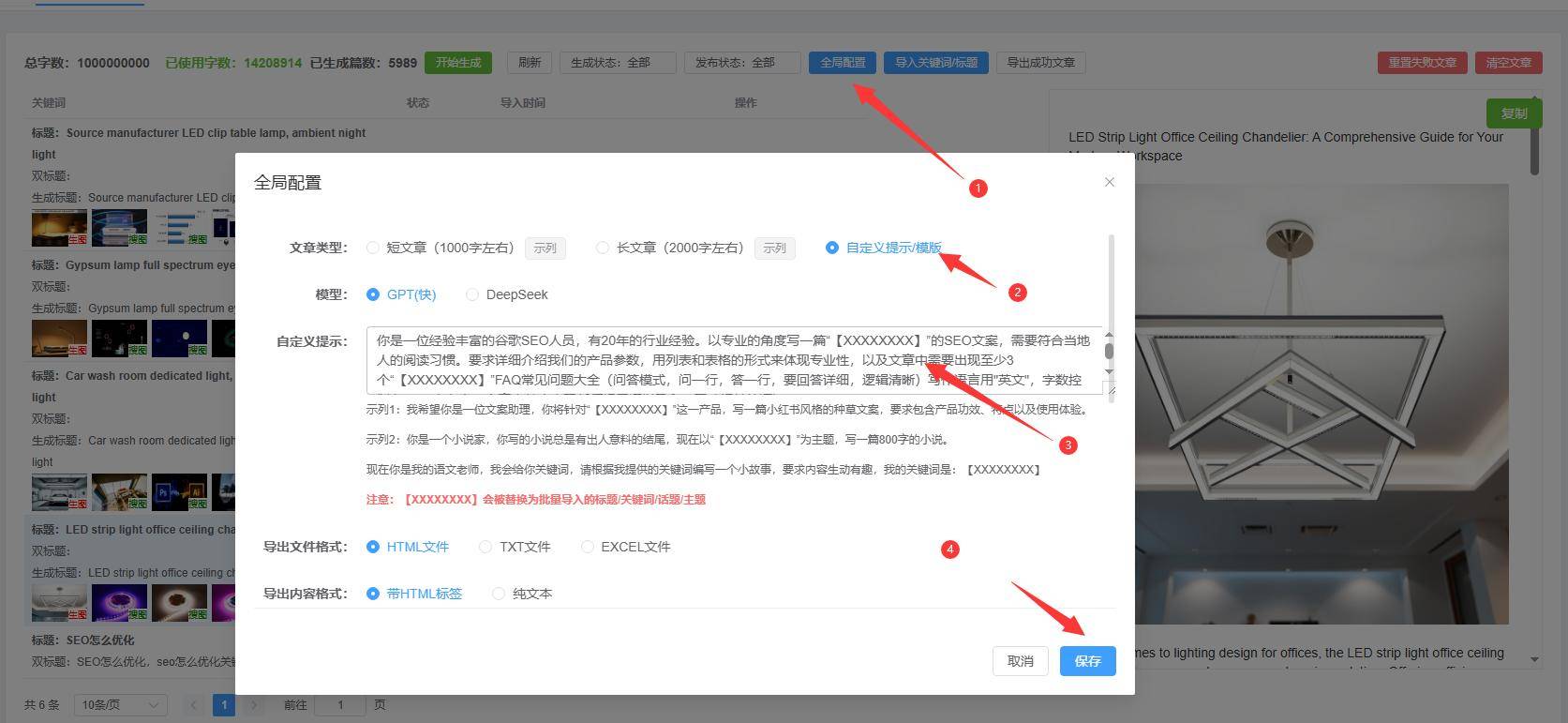Open first thumbnail of LED strip light row

59,603
